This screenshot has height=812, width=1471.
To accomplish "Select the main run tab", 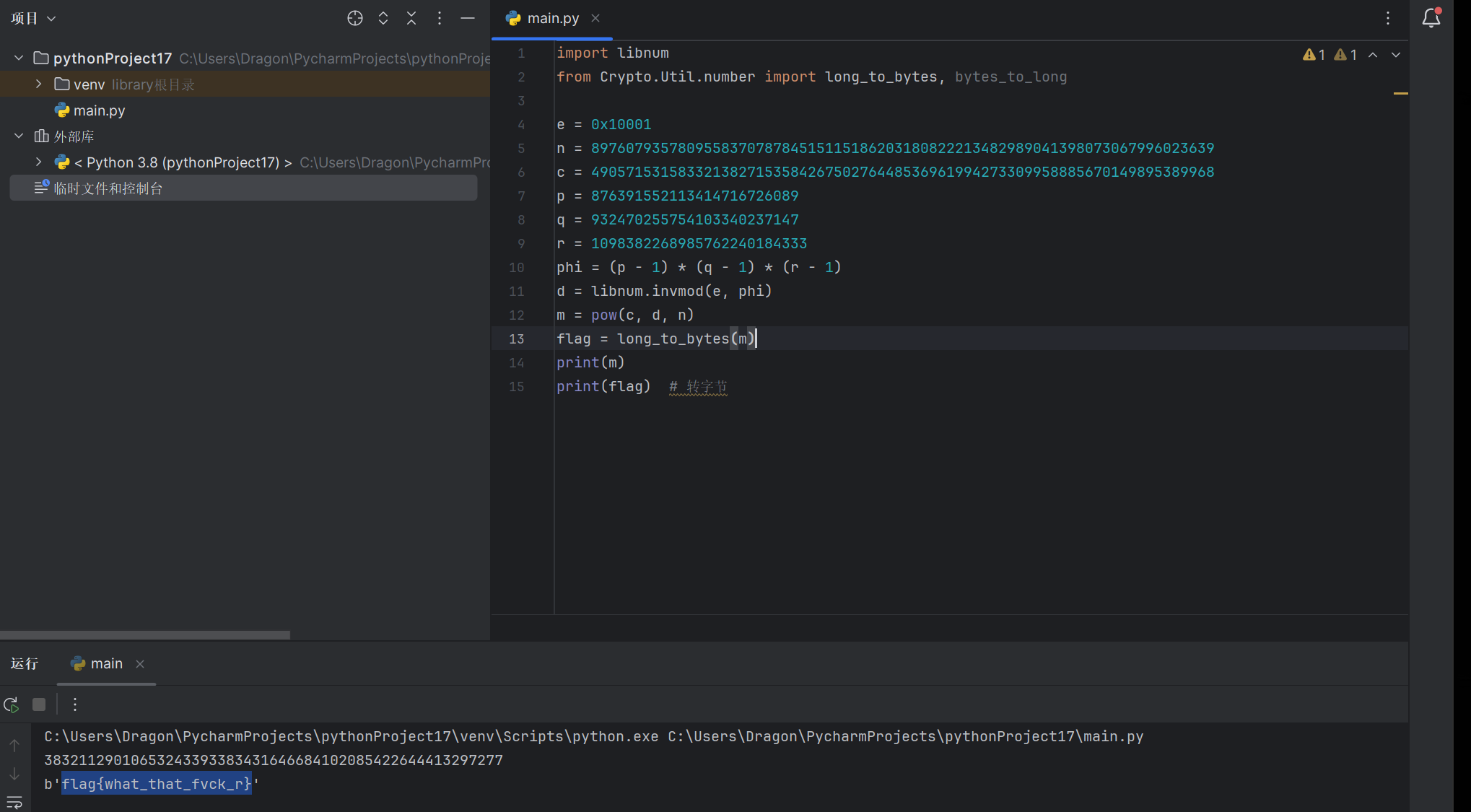I will (106, 663).
